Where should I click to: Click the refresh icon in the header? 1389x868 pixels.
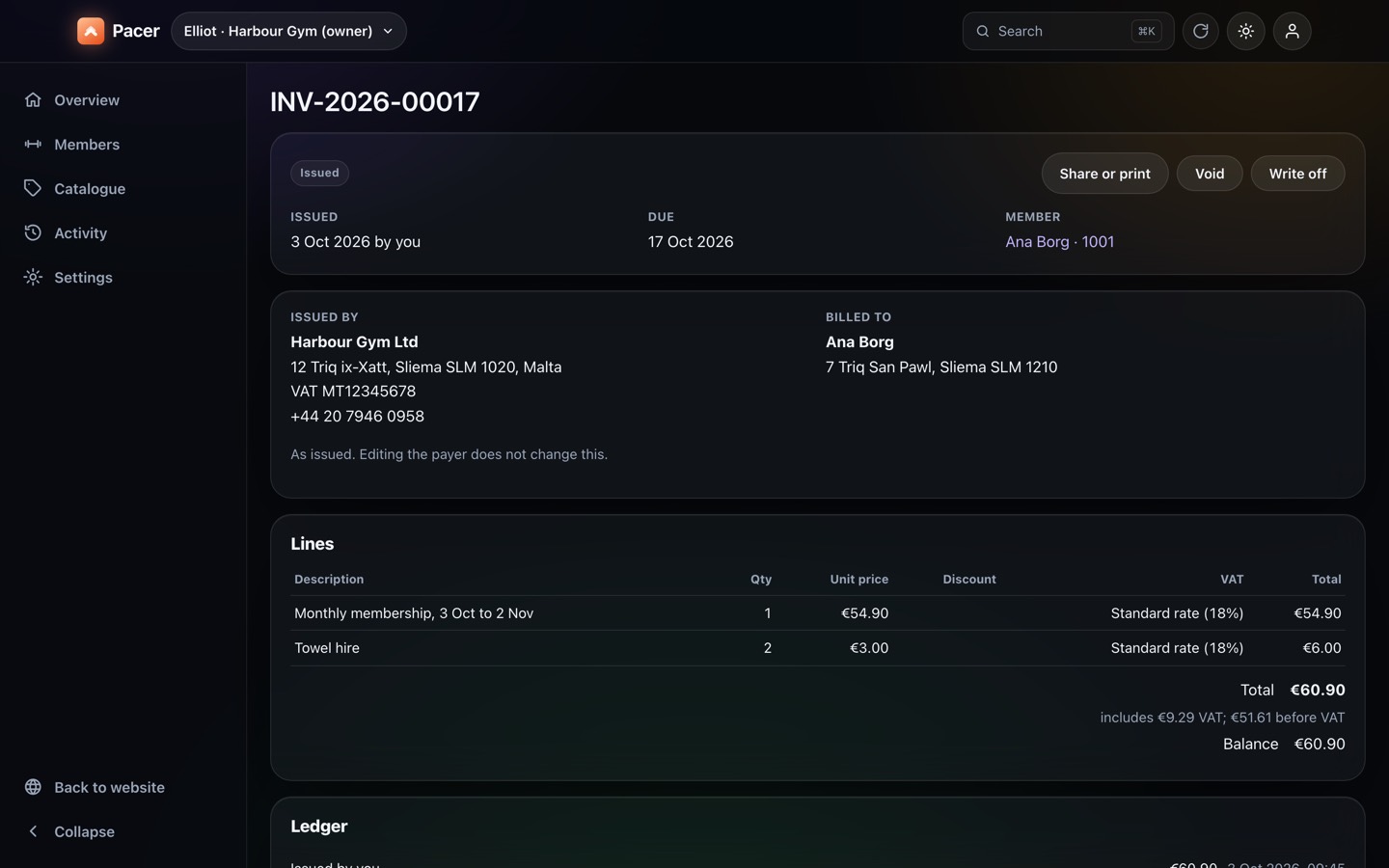[1200, 31]
